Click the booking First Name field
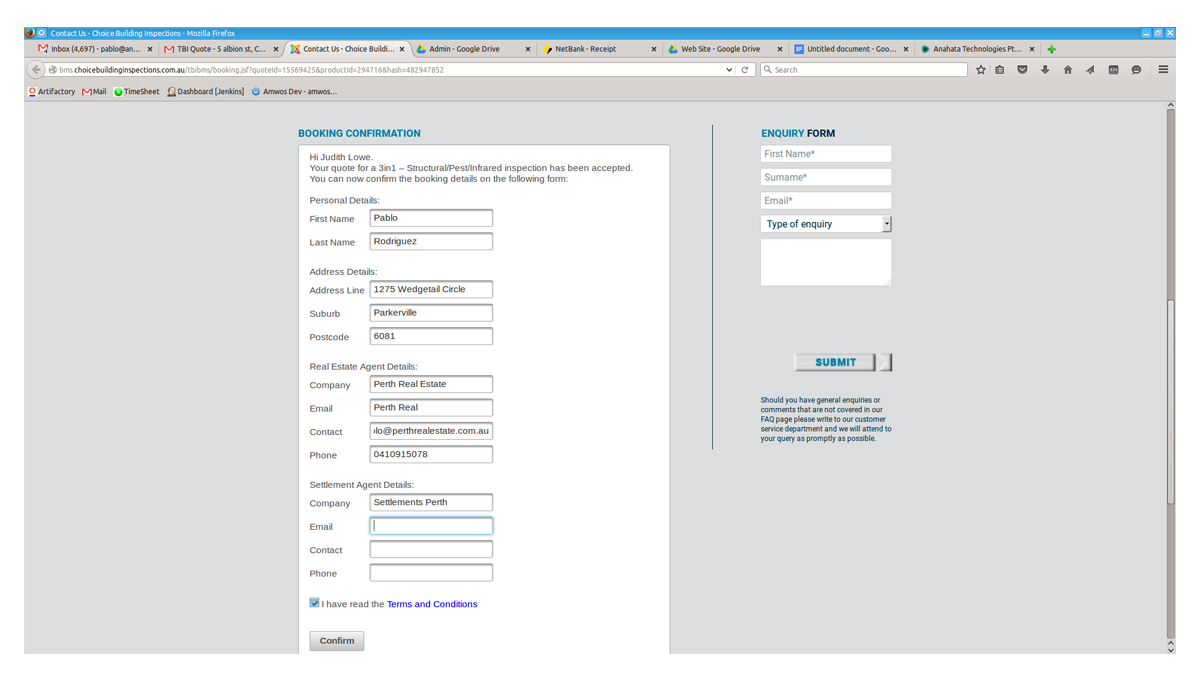Screen dimensions: 1200x680 [431, 218]
